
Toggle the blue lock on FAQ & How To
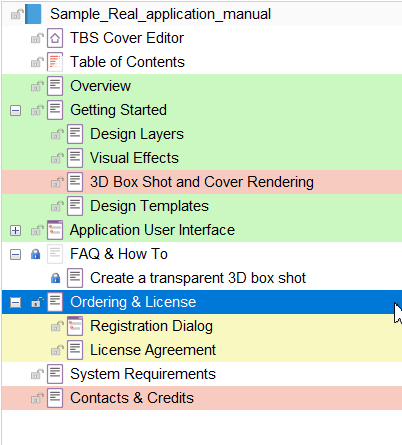click(35, 254)
